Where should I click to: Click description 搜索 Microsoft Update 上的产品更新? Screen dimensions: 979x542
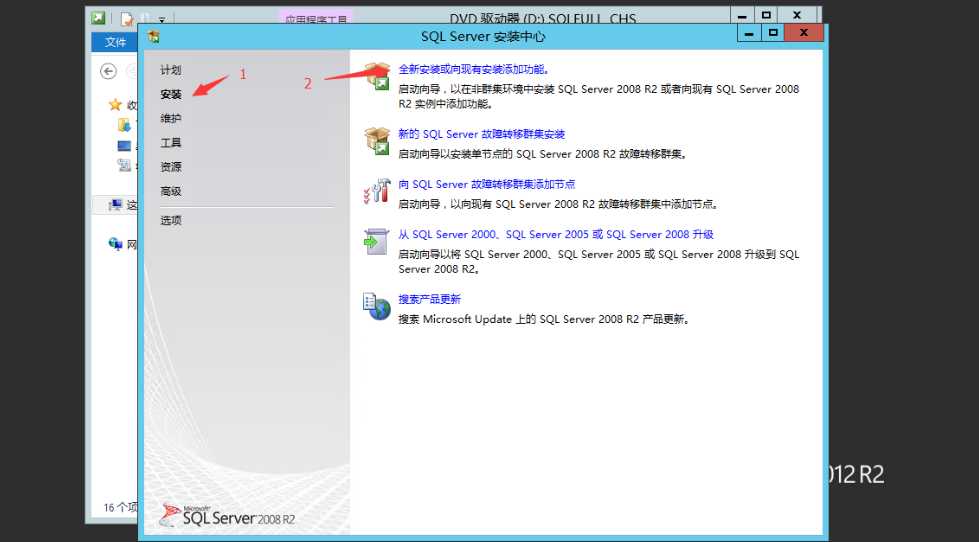544,319
